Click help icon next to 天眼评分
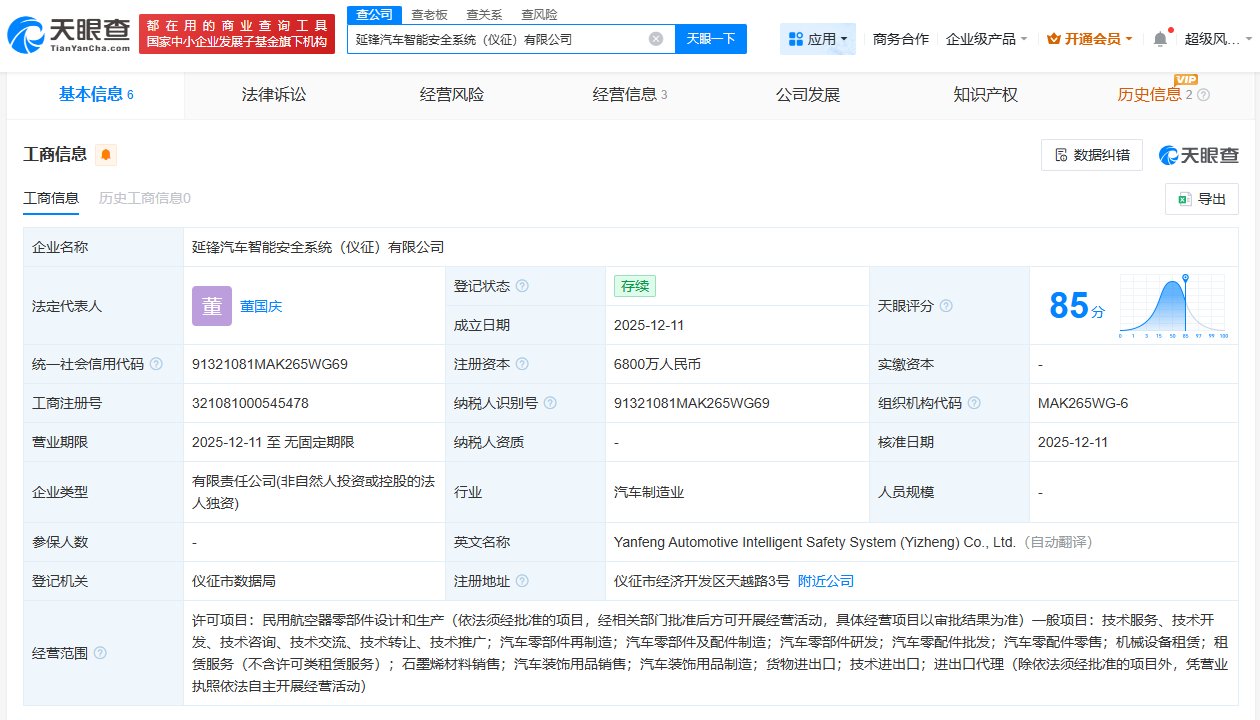 (946, 306)
